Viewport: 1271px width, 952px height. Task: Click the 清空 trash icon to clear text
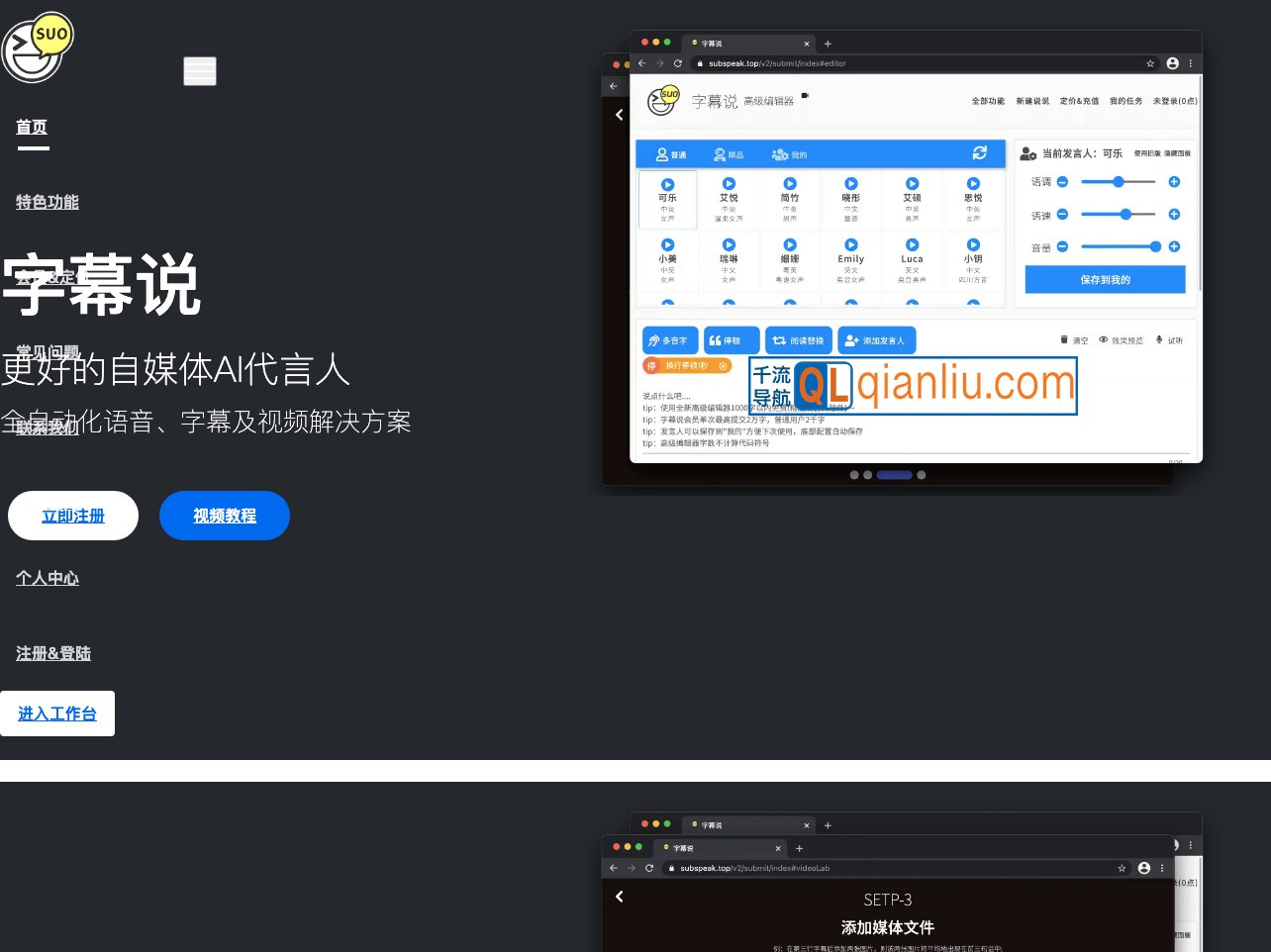click(1064, 339)
